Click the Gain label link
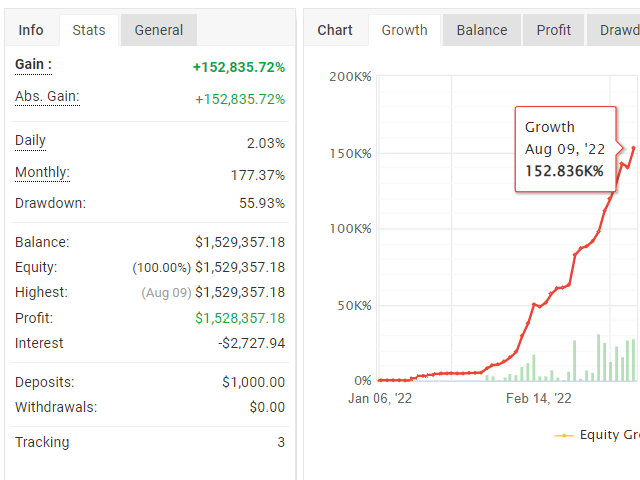Viewport: 640px width, 480px height. pos(33,65)
